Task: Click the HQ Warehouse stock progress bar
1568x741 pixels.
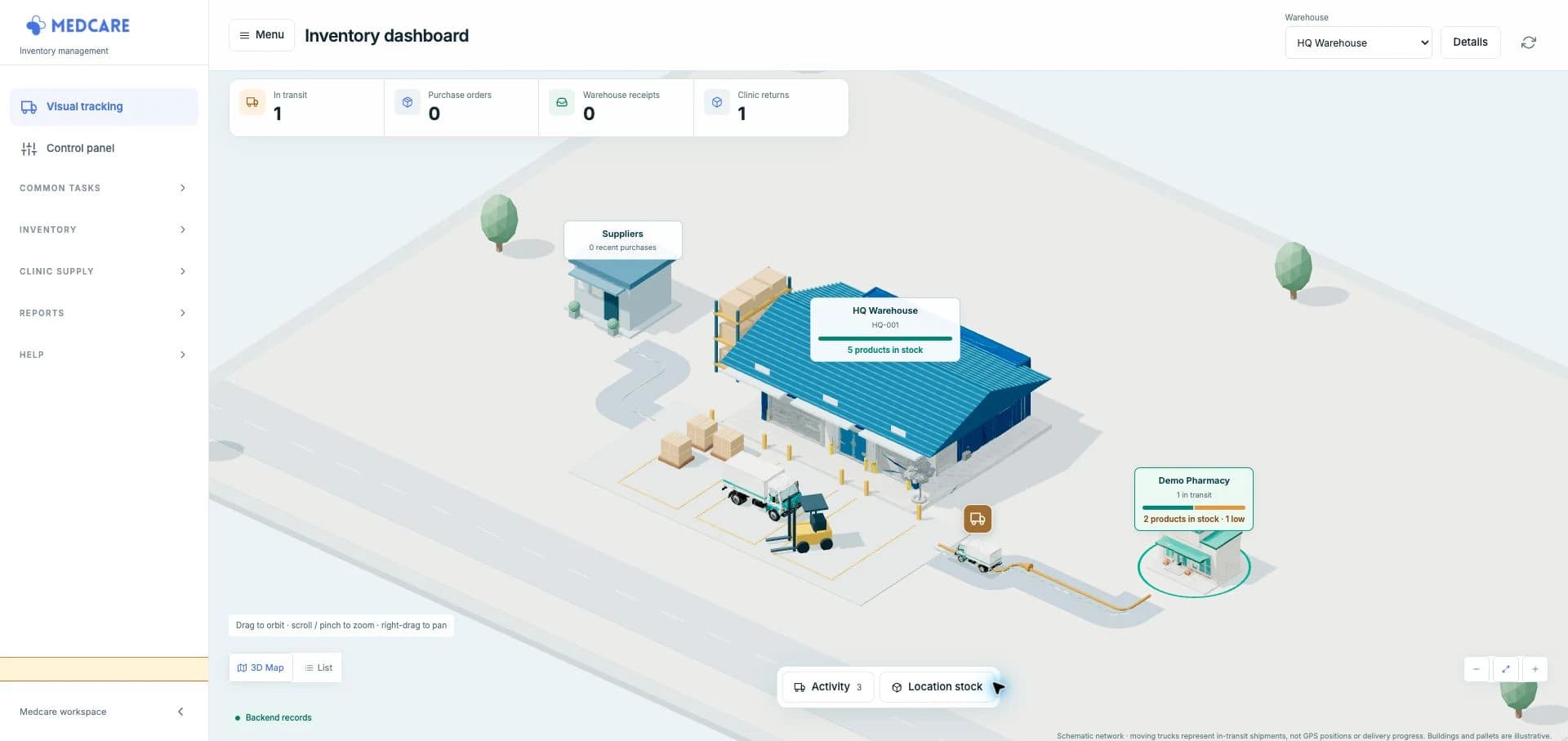Action: coord(885,338)
